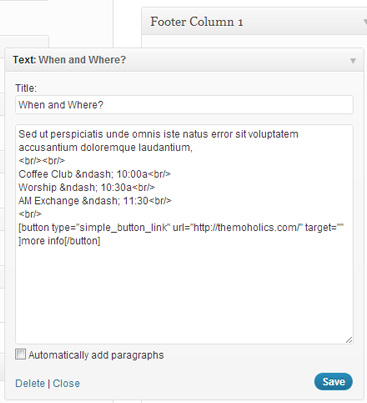The image size is (367, 403).
Task: Click the 'Text: When and Where?' header title
Action: point(69,60)
